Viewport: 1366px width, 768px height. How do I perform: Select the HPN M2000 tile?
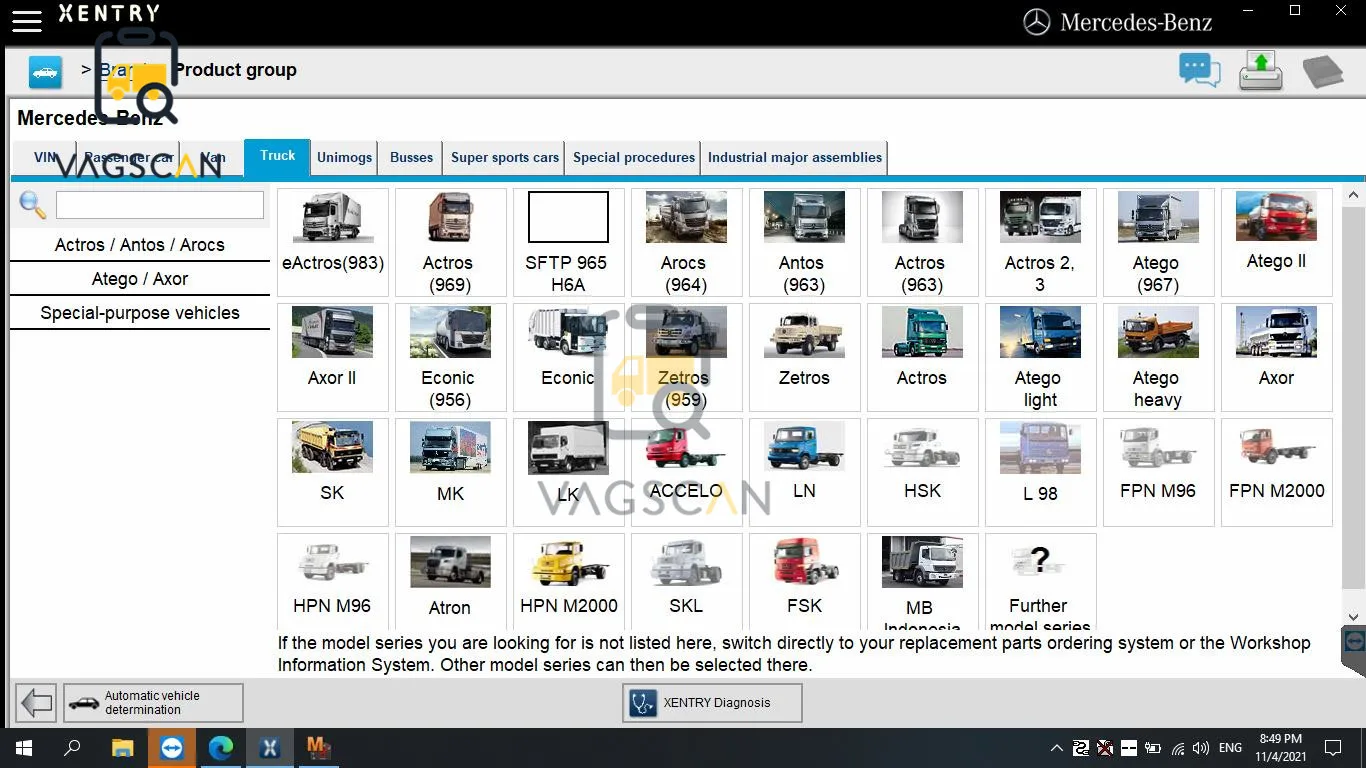pos(569,581)
